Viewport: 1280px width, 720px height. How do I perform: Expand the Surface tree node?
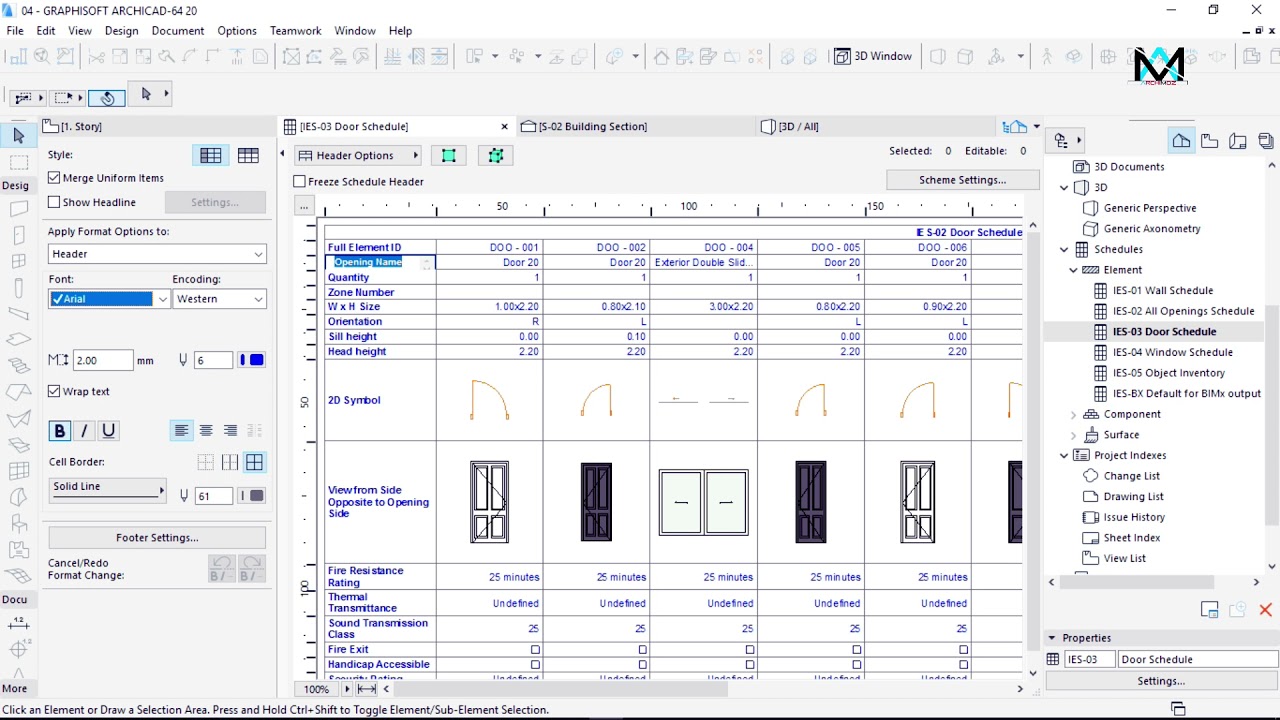tap(1074, 435)
